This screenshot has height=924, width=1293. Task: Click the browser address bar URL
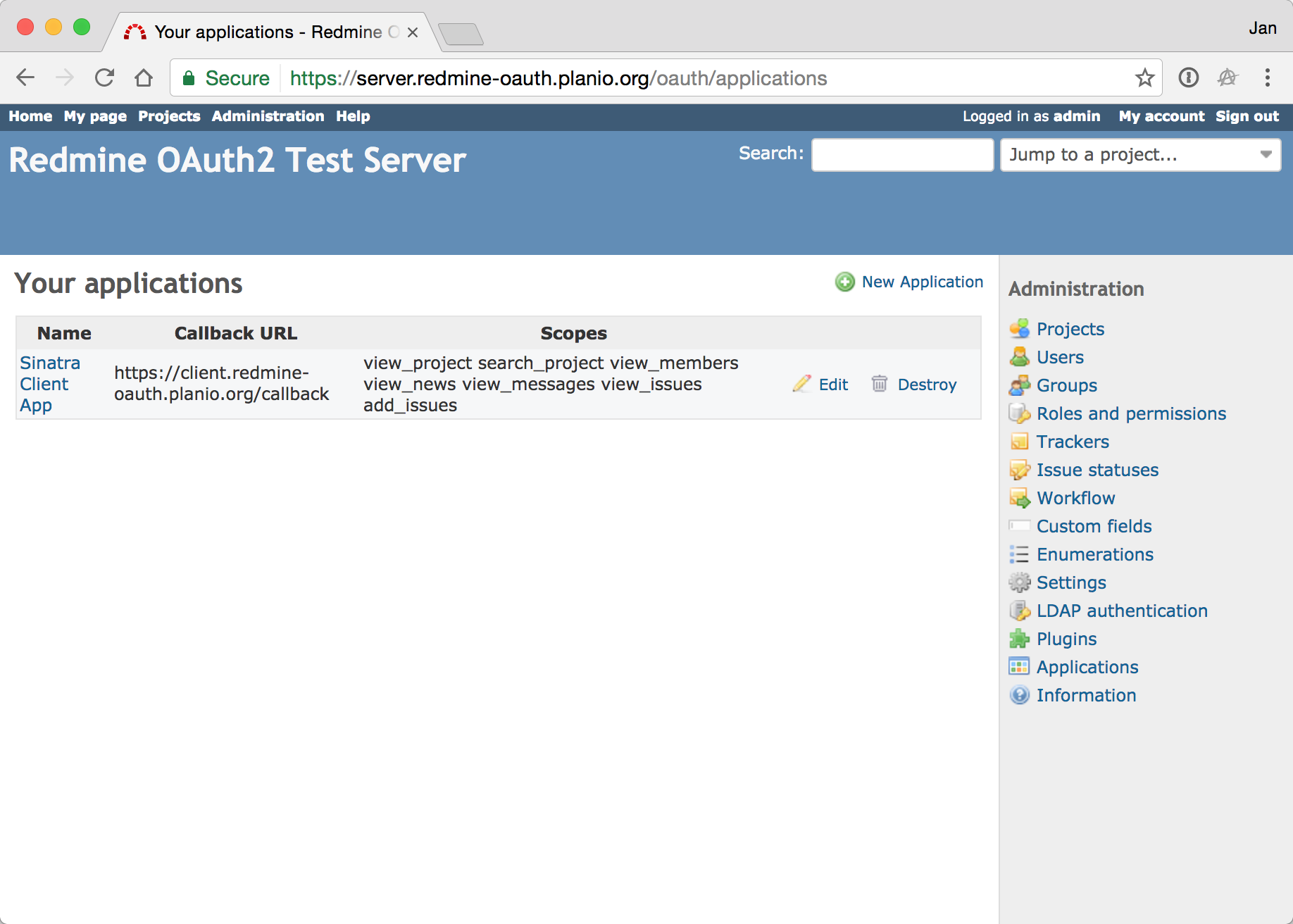tap(558, 78)
